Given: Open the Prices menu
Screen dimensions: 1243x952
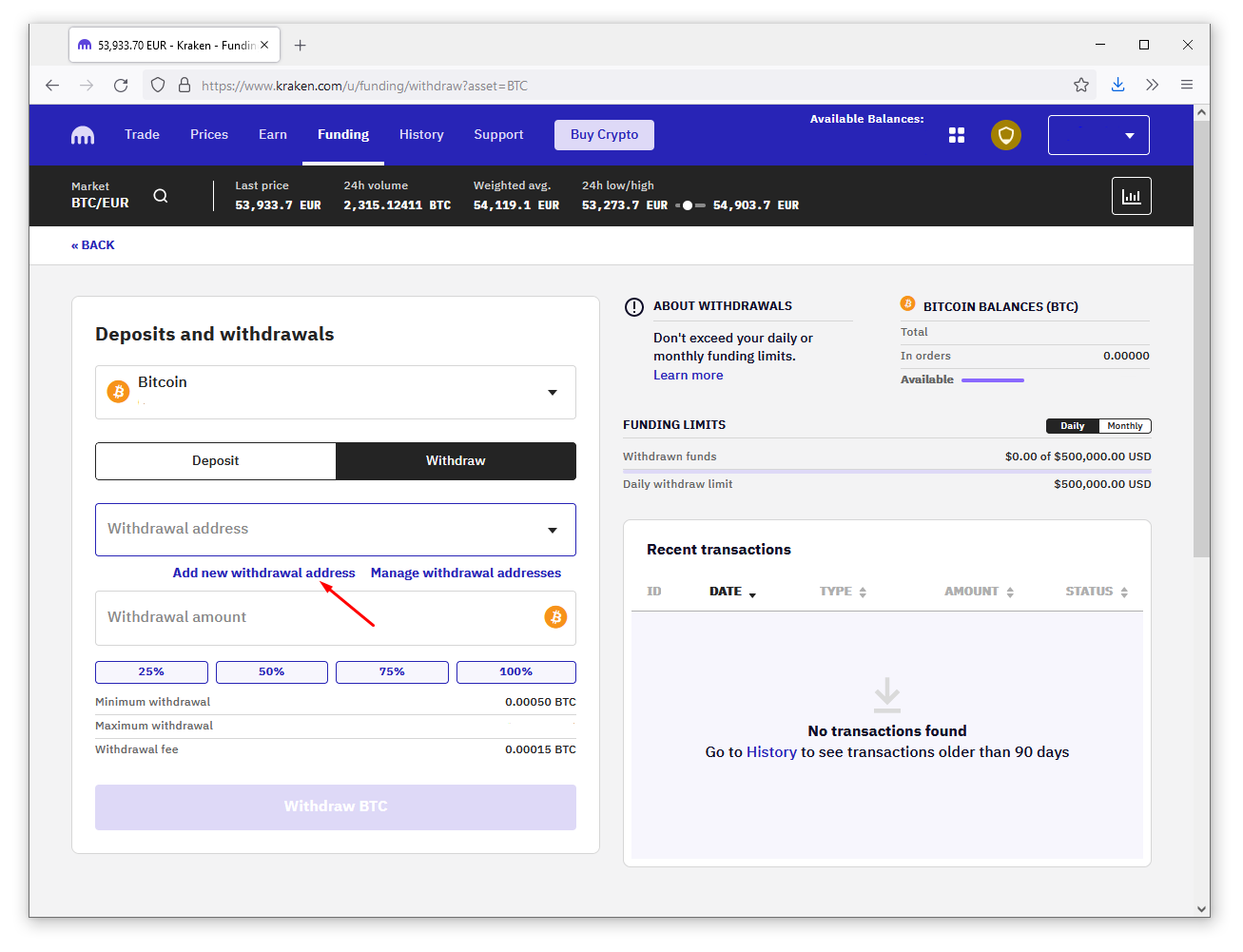Looking at the screenshot, I should 209,135.
